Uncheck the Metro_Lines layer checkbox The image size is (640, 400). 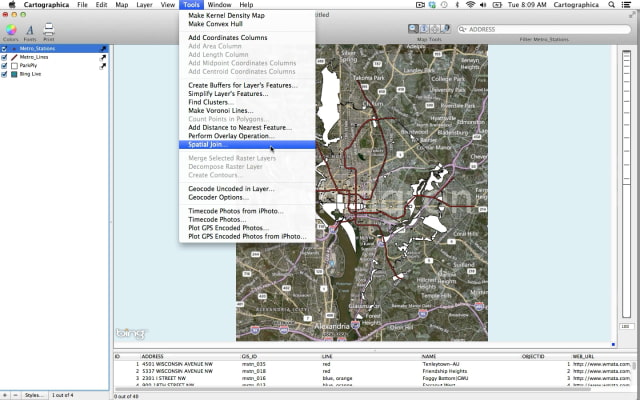(x=5, y=57)
